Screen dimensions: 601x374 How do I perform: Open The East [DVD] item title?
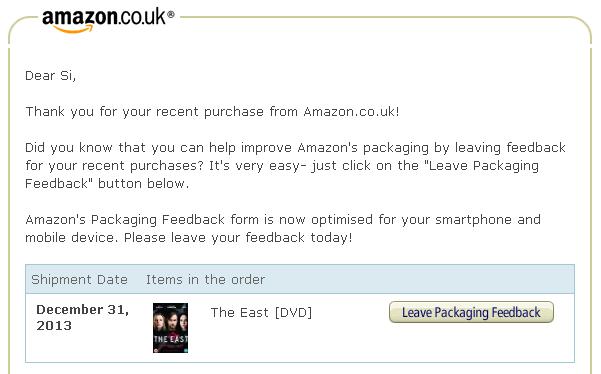[261, 313]
